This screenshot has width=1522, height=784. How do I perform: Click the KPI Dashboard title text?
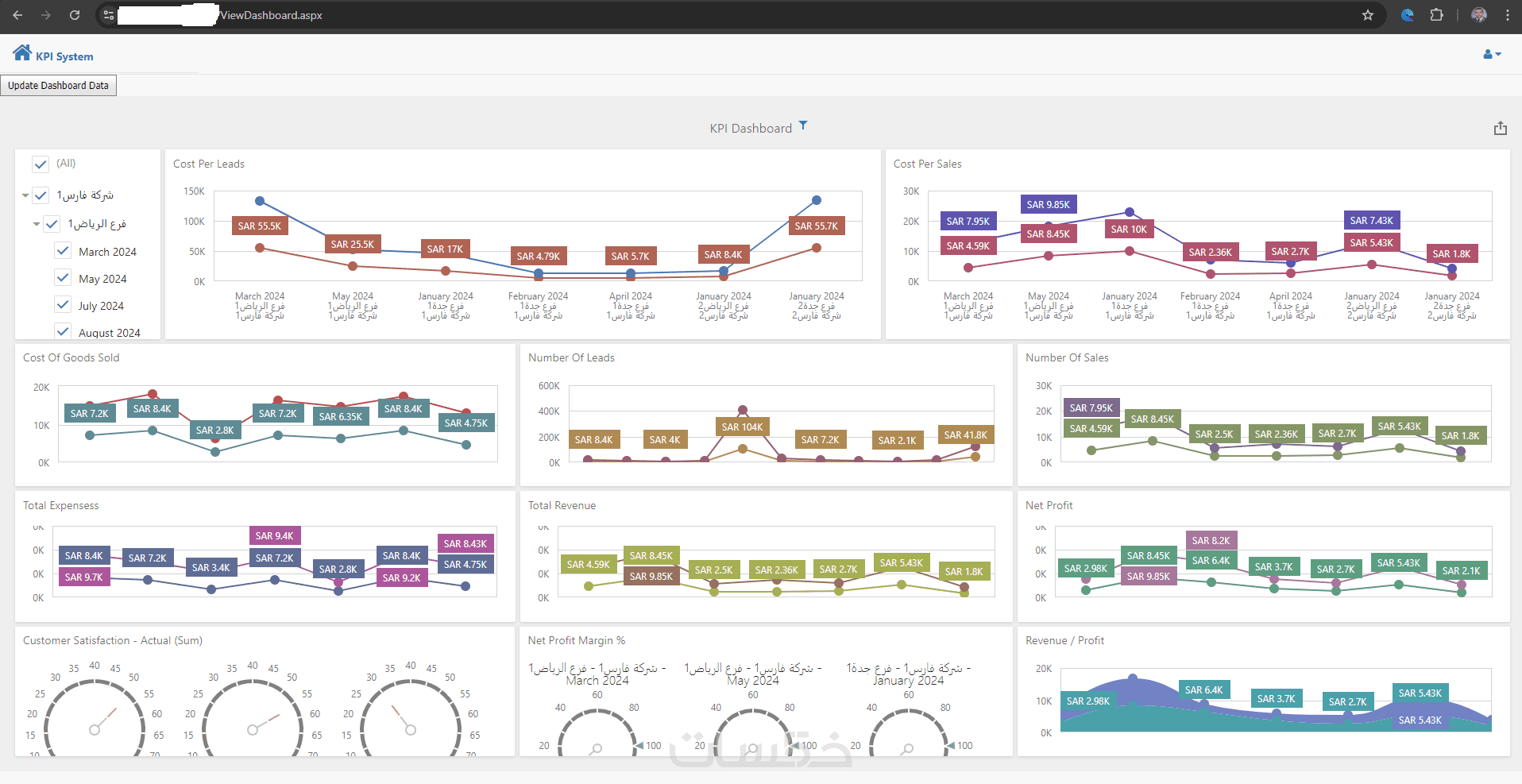click(x=751, y=128)
